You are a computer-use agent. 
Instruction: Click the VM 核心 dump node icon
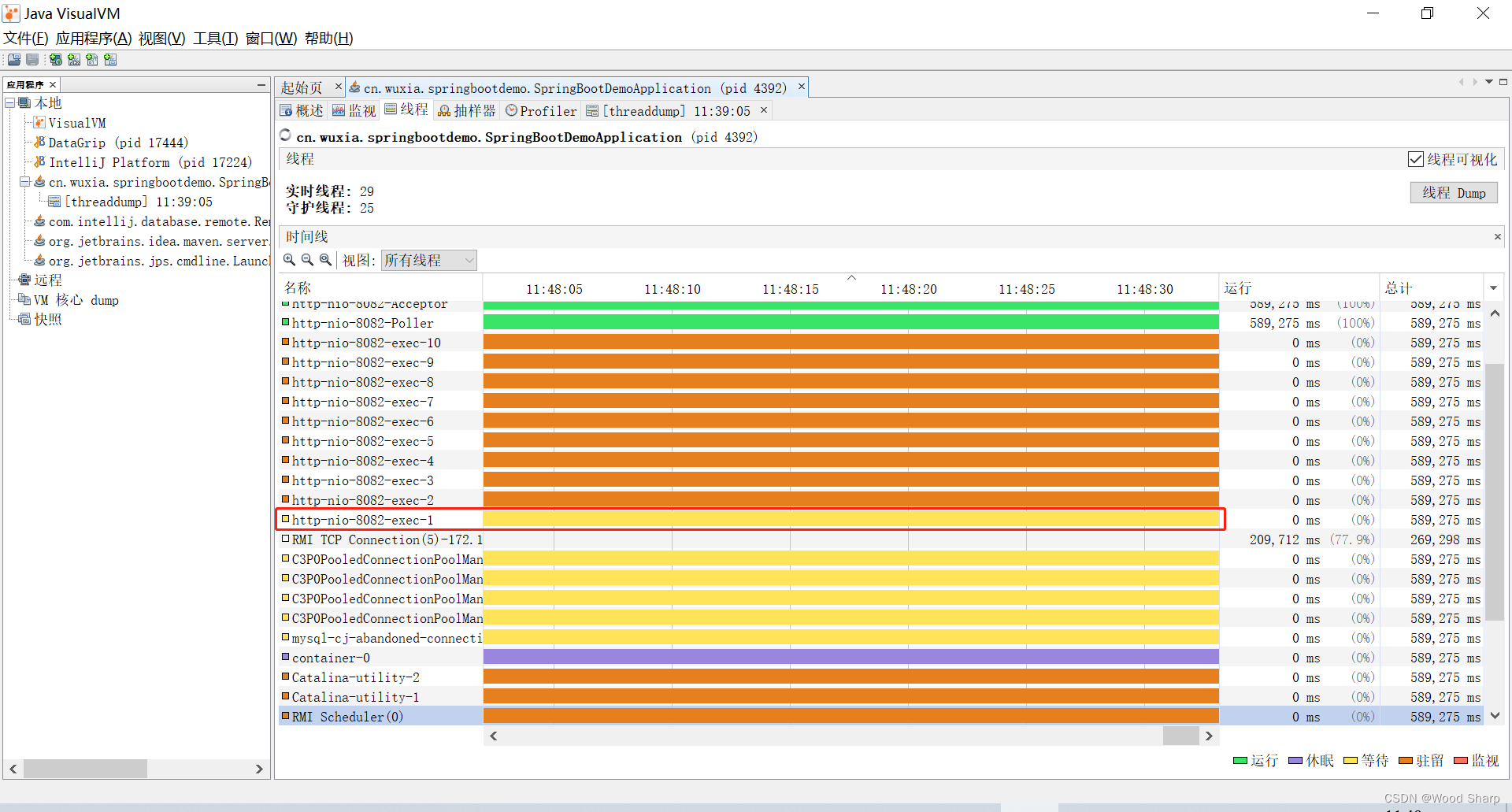(24, 300)
